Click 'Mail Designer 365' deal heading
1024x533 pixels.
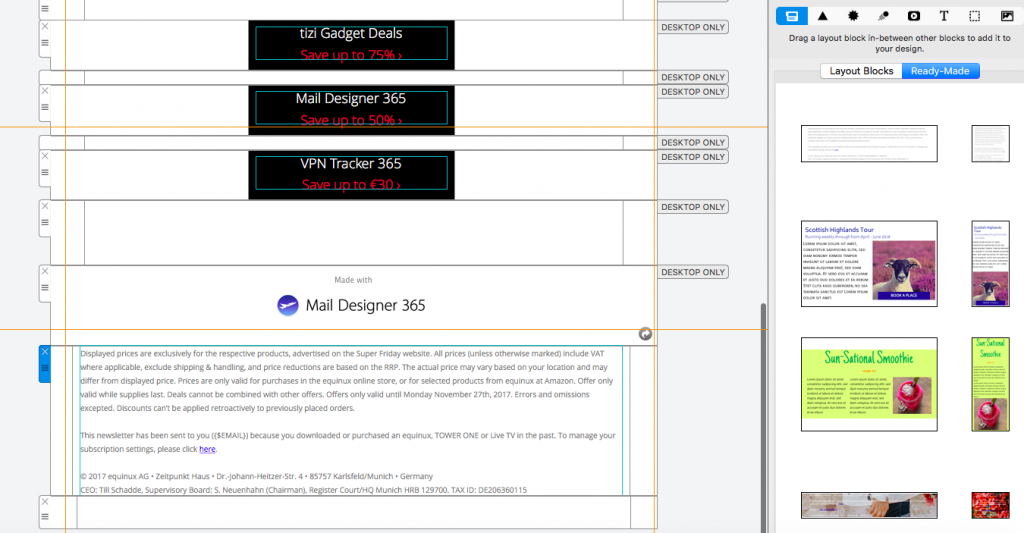pos(351,99)
